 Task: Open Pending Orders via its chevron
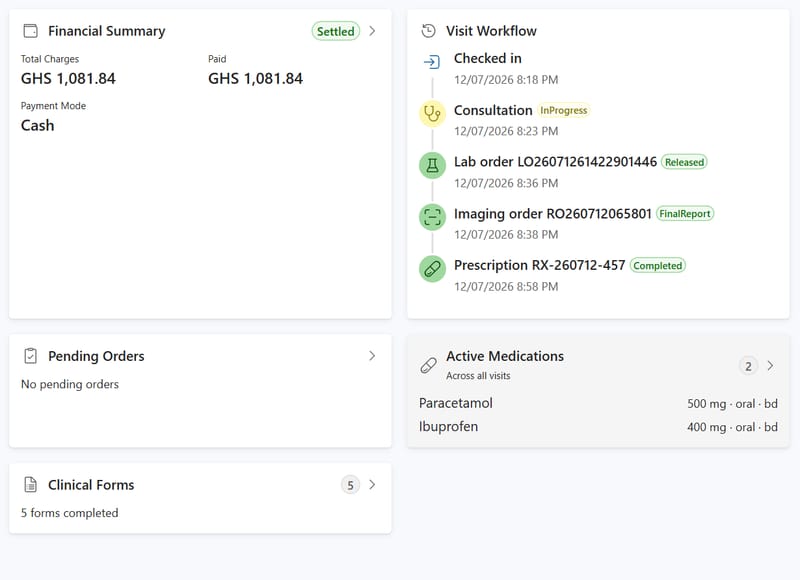point(372,356)
